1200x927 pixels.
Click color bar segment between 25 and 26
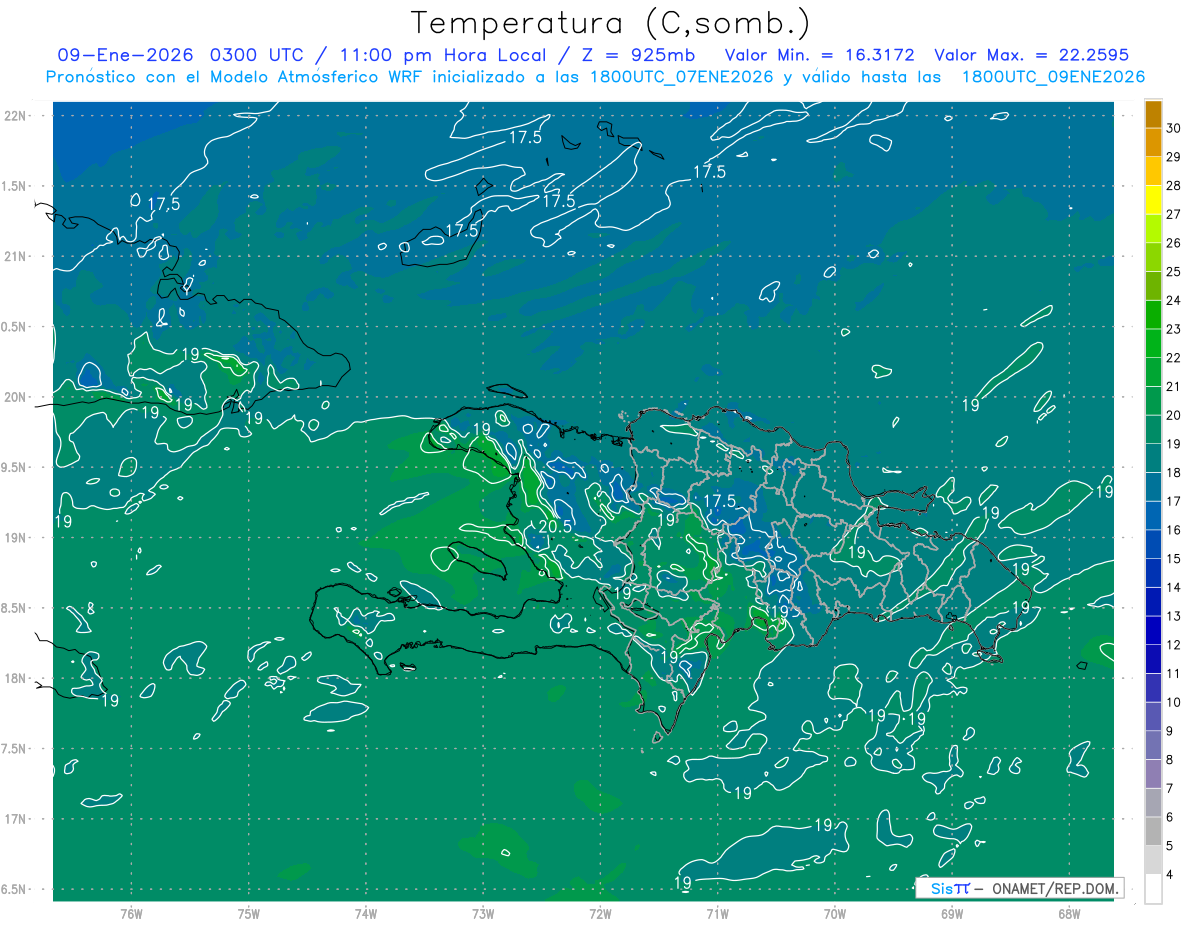1153,257
